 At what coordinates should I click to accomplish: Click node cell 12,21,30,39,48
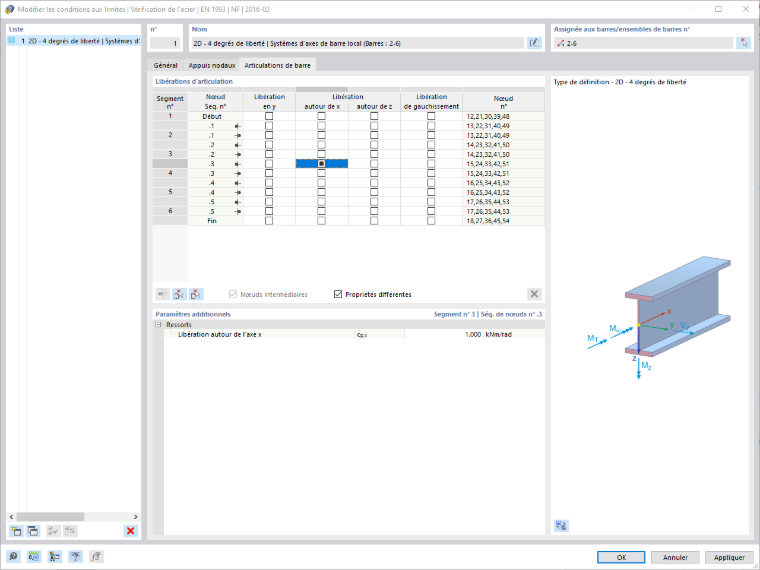coord(504,116)
